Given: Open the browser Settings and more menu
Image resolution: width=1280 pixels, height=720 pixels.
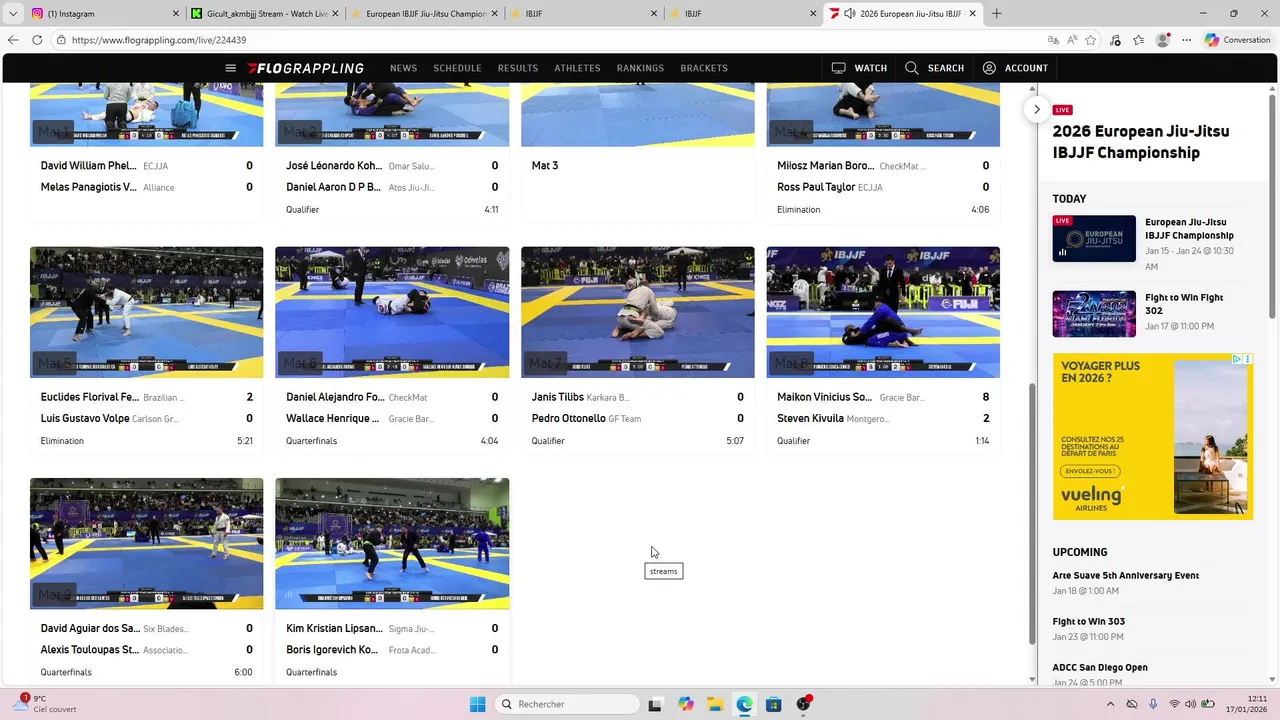Looking at the screenshot, I should [1187, 40].
